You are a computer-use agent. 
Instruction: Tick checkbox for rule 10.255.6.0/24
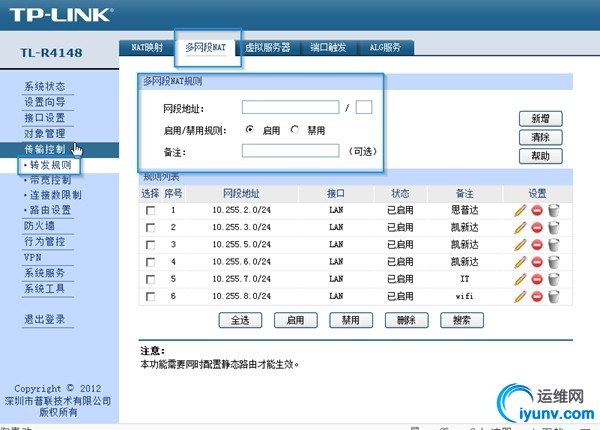click(x=151, y=262)
